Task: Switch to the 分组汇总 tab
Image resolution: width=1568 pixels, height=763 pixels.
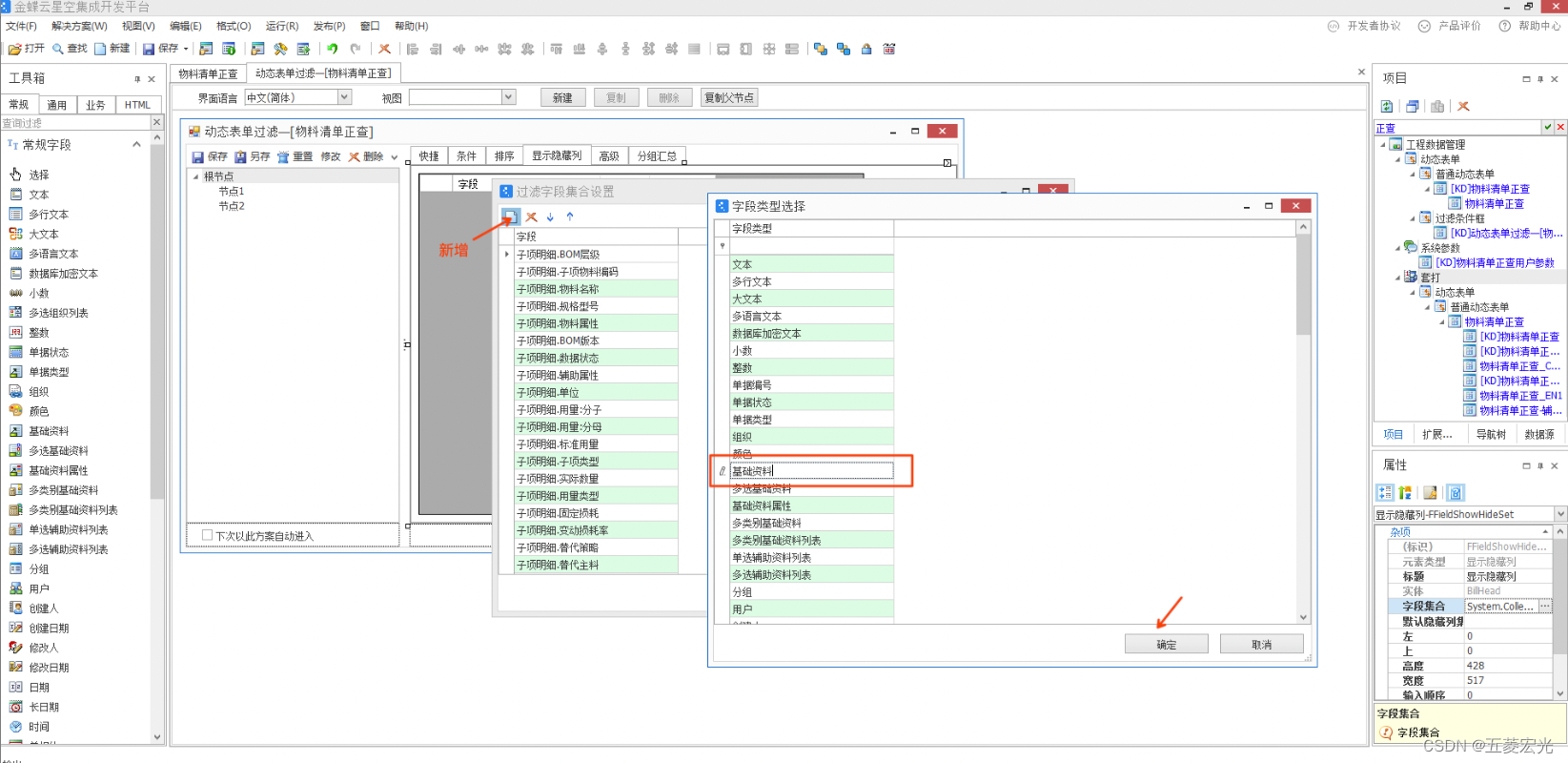Action: pos(657,156)
